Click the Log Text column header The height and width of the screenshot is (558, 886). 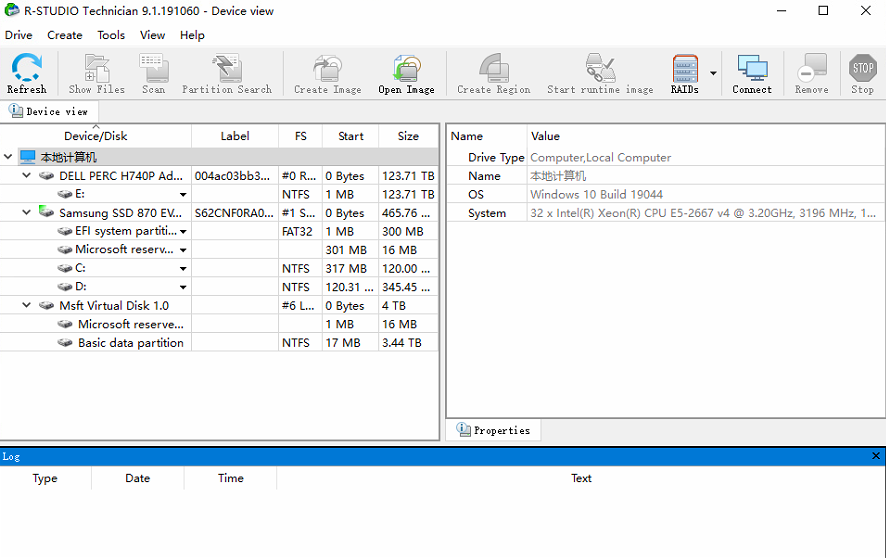point(581,478)
